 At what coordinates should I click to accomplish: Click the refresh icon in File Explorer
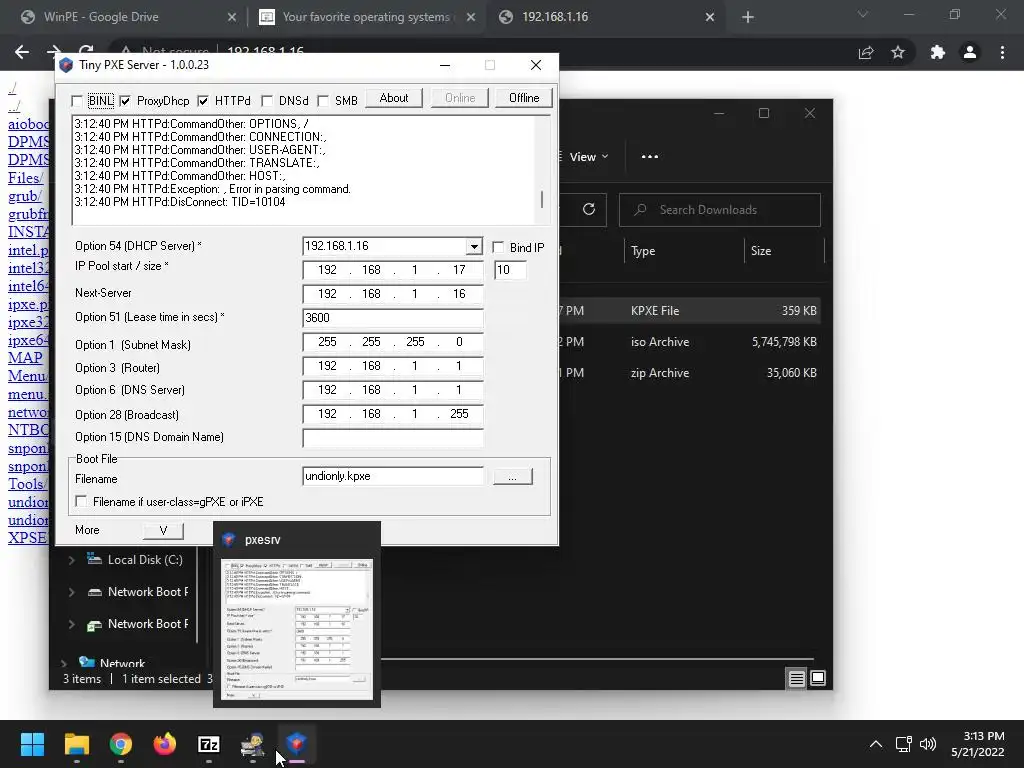pyautogui.click(x=588, y=209)
